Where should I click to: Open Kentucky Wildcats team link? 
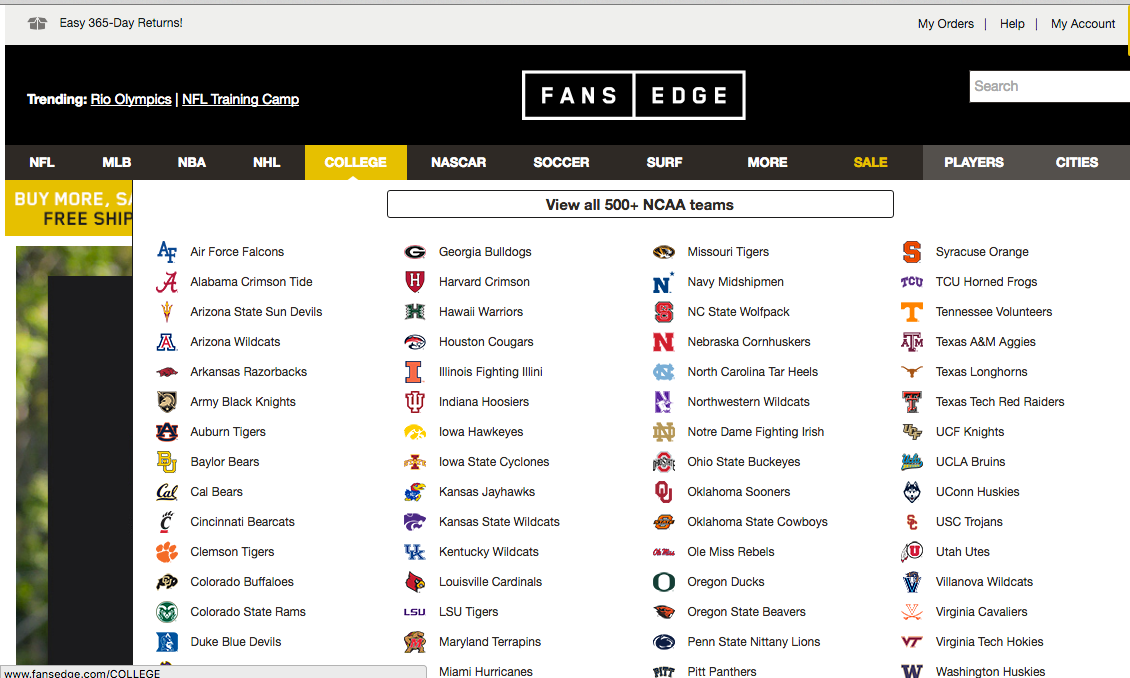tap(489, 552)
